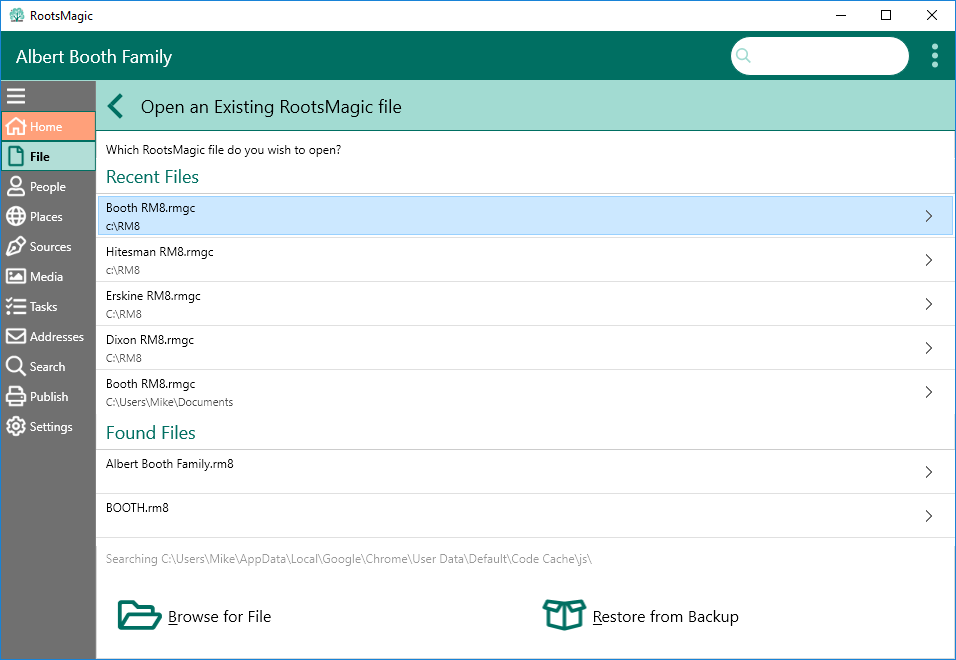Open the Addresses view label
This screenshot has width=956, height=660.
click(x=57, y=336)
